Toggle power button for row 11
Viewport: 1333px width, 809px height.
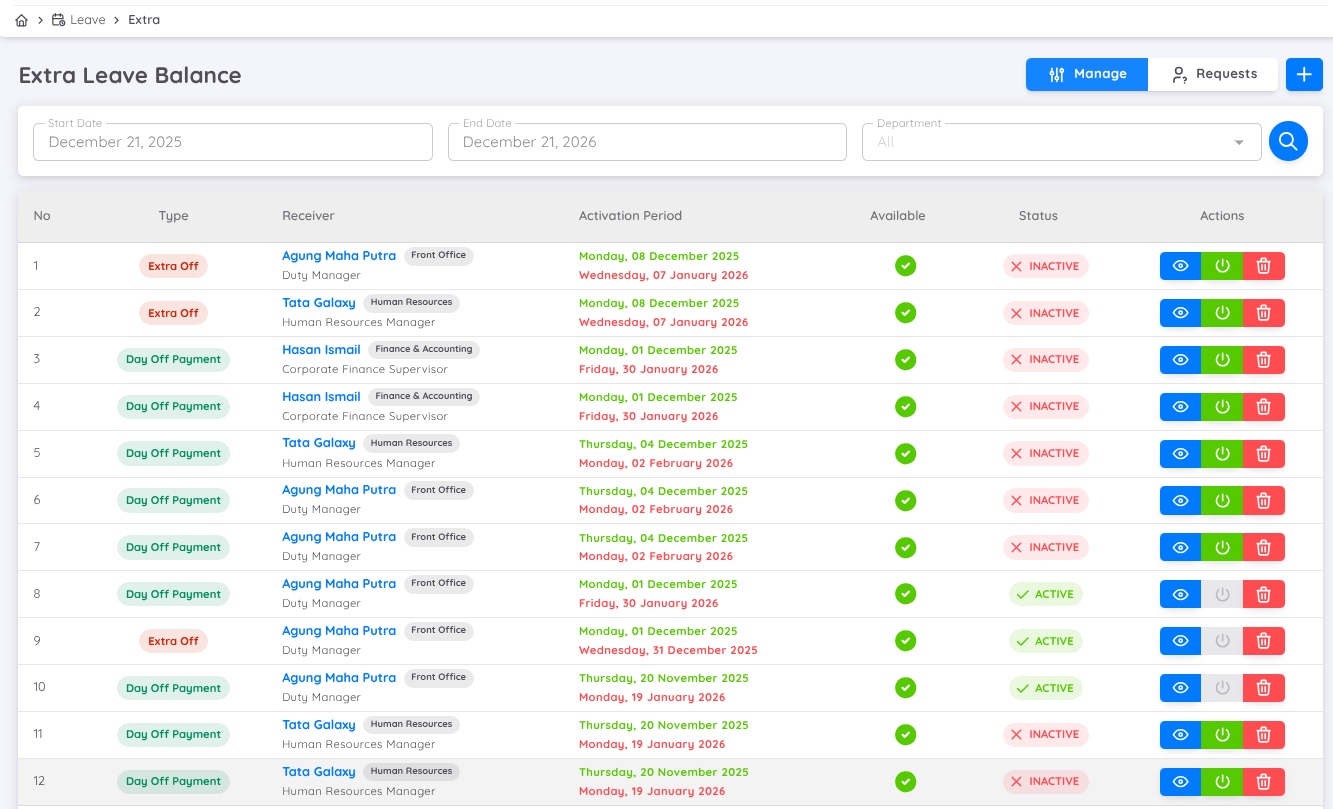[x=1222, y=735]
